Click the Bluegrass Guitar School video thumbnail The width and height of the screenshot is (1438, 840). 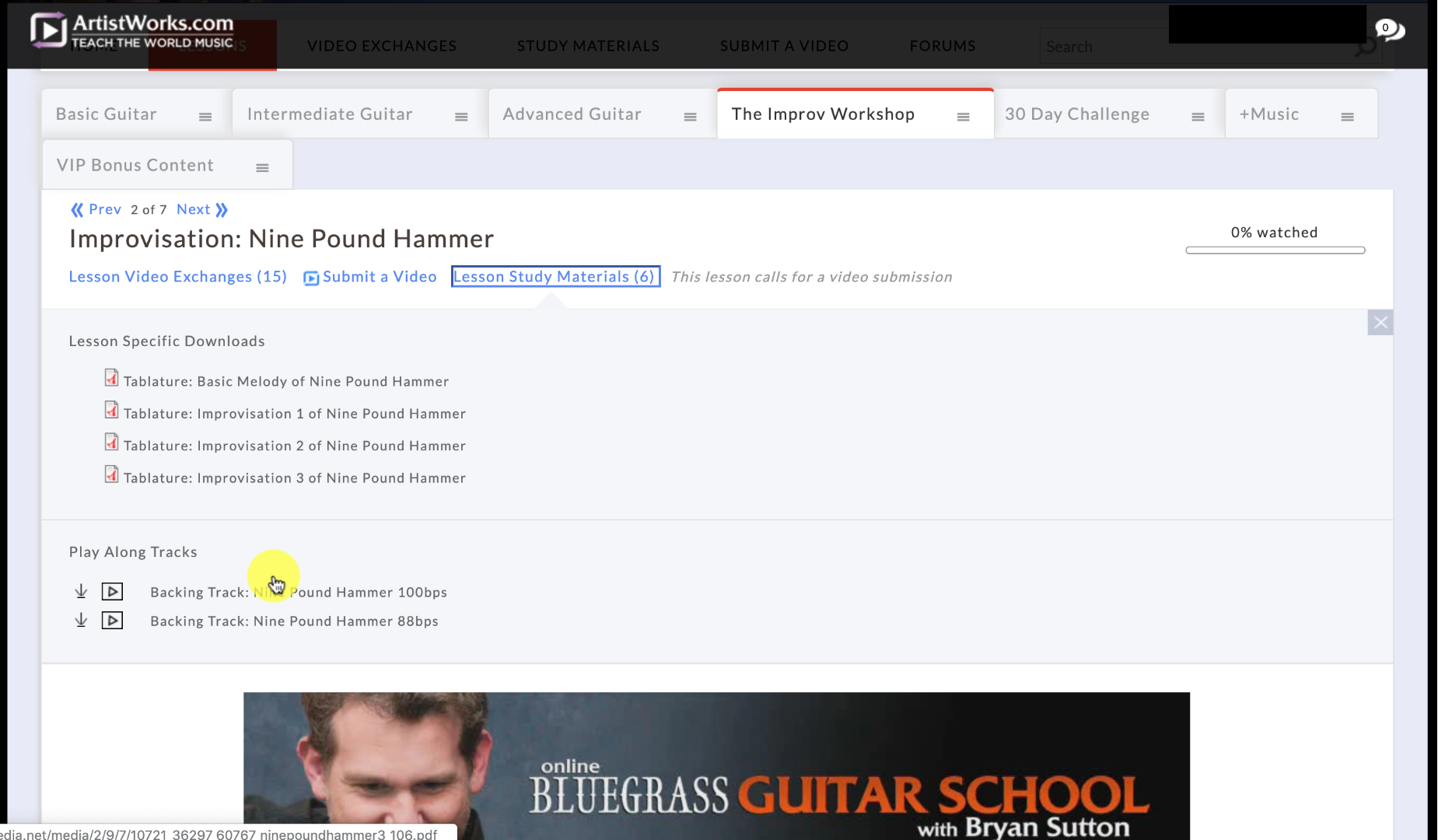(x=716, y=766)
